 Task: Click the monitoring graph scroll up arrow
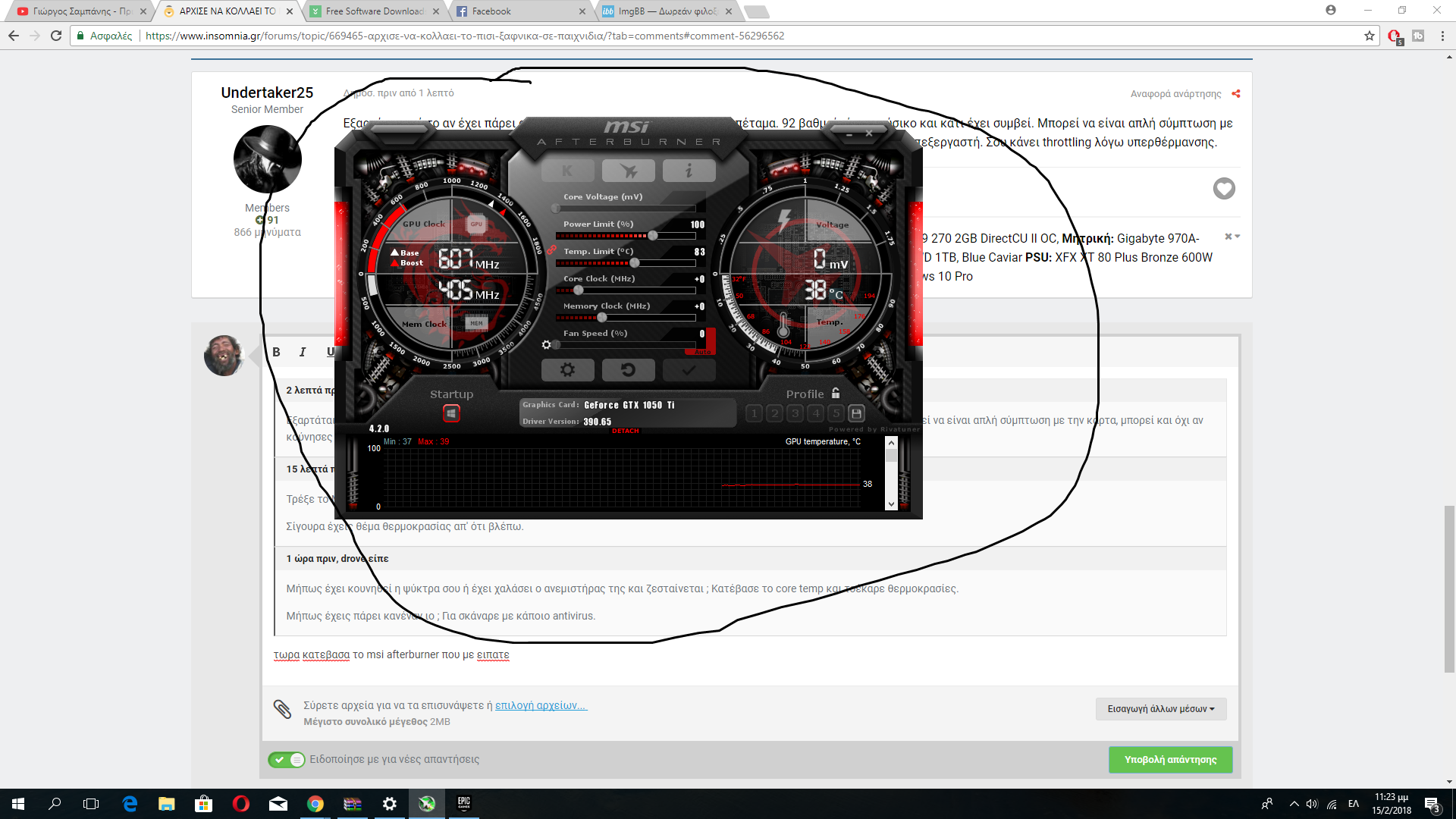click(891, 443)
